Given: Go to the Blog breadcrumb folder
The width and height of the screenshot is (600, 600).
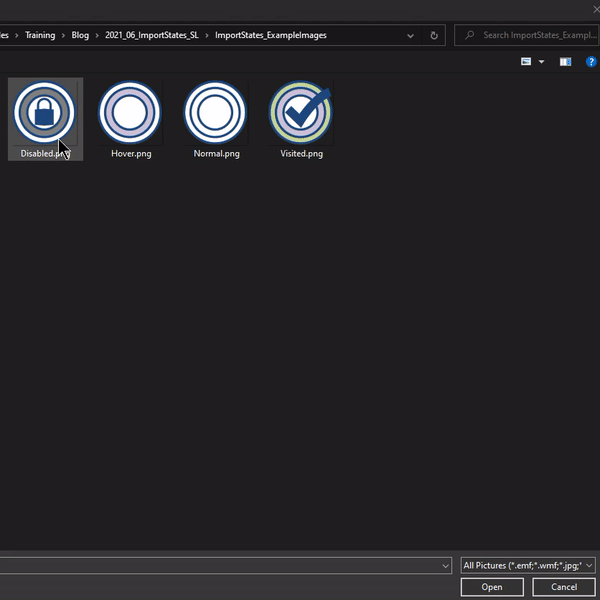Looking at the screenshot, I should (x=80, y=35).
